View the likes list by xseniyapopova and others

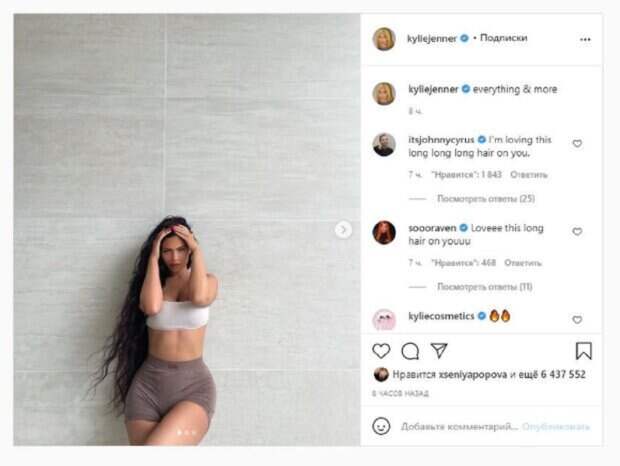pyautogui.click(x=489, y=374)
